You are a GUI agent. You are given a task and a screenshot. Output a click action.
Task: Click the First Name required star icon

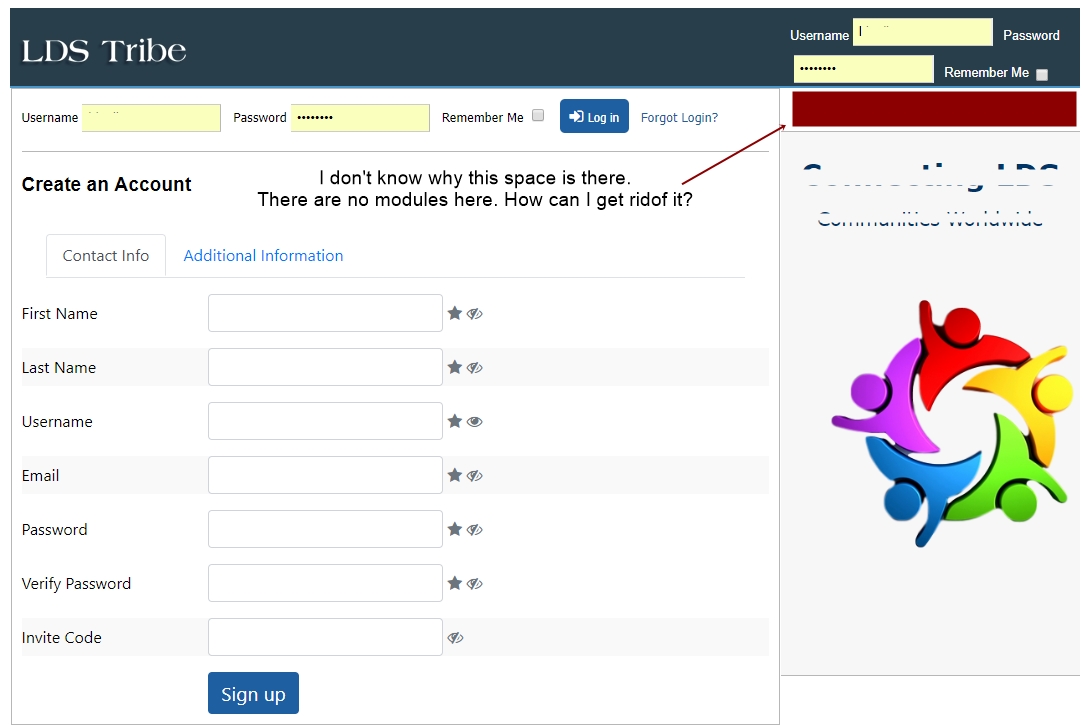(x=454, y=313)
